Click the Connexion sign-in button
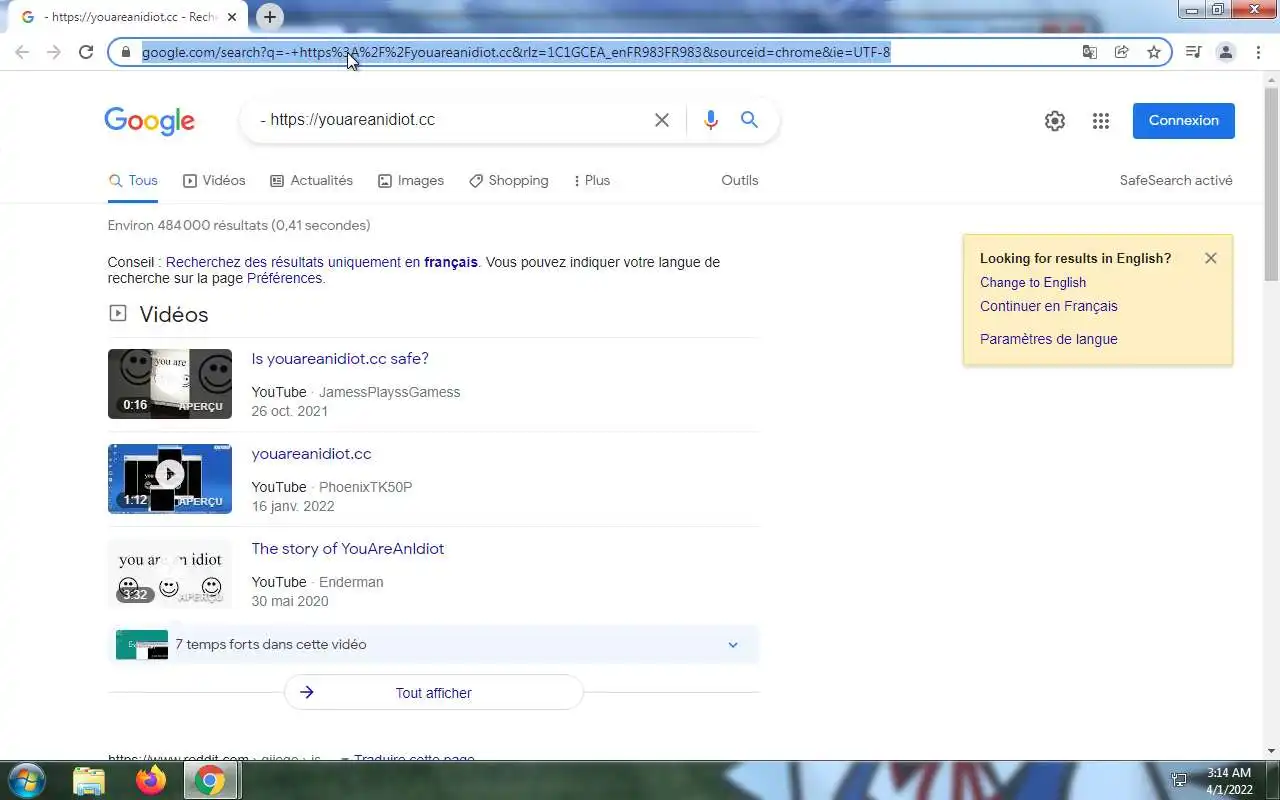The height and width of the screenshot is (800, 1280). [1184, 121]
